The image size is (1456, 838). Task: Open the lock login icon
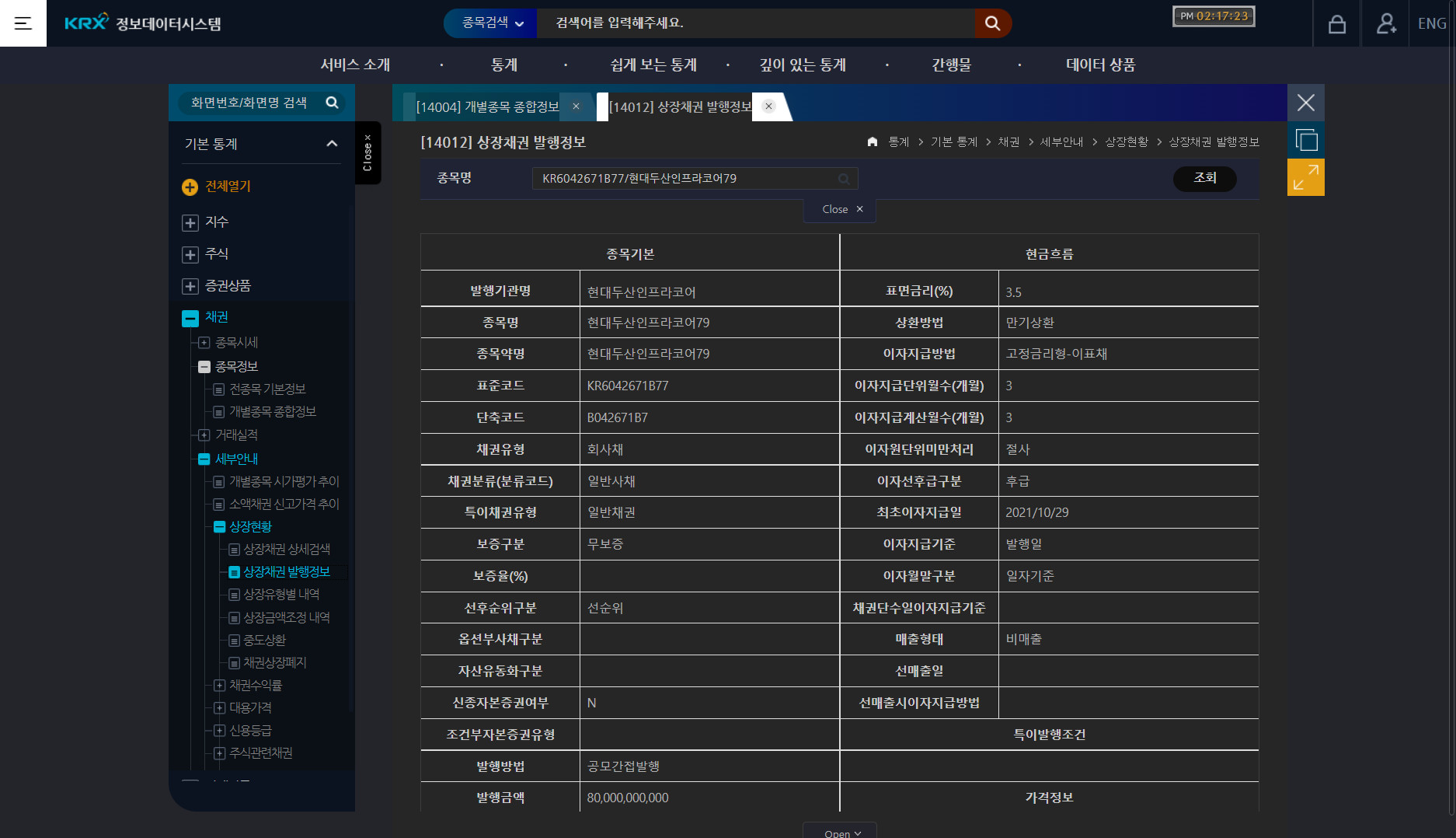pyautogui.click(x=1336, y=24)
